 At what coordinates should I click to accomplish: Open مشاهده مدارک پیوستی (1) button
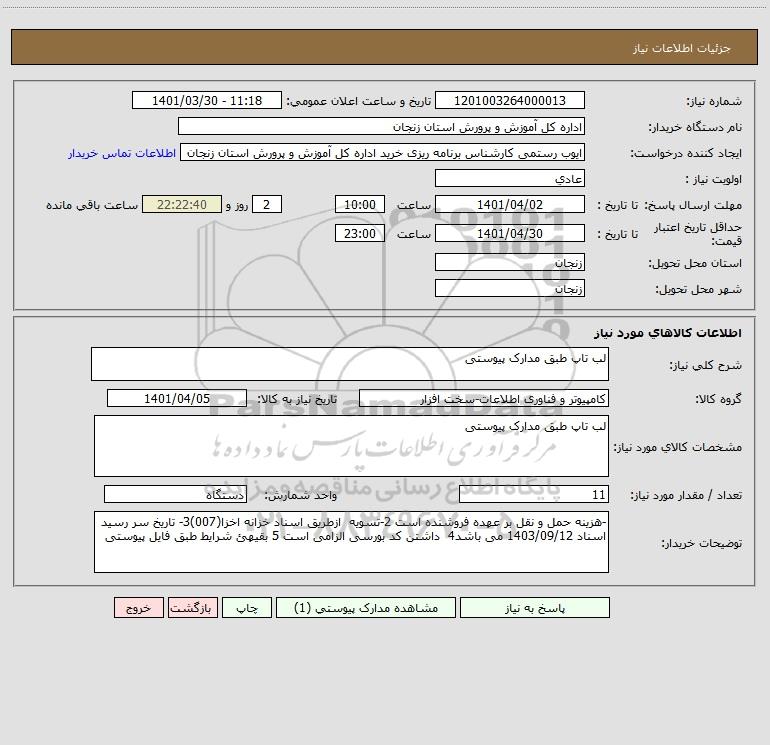366,608
